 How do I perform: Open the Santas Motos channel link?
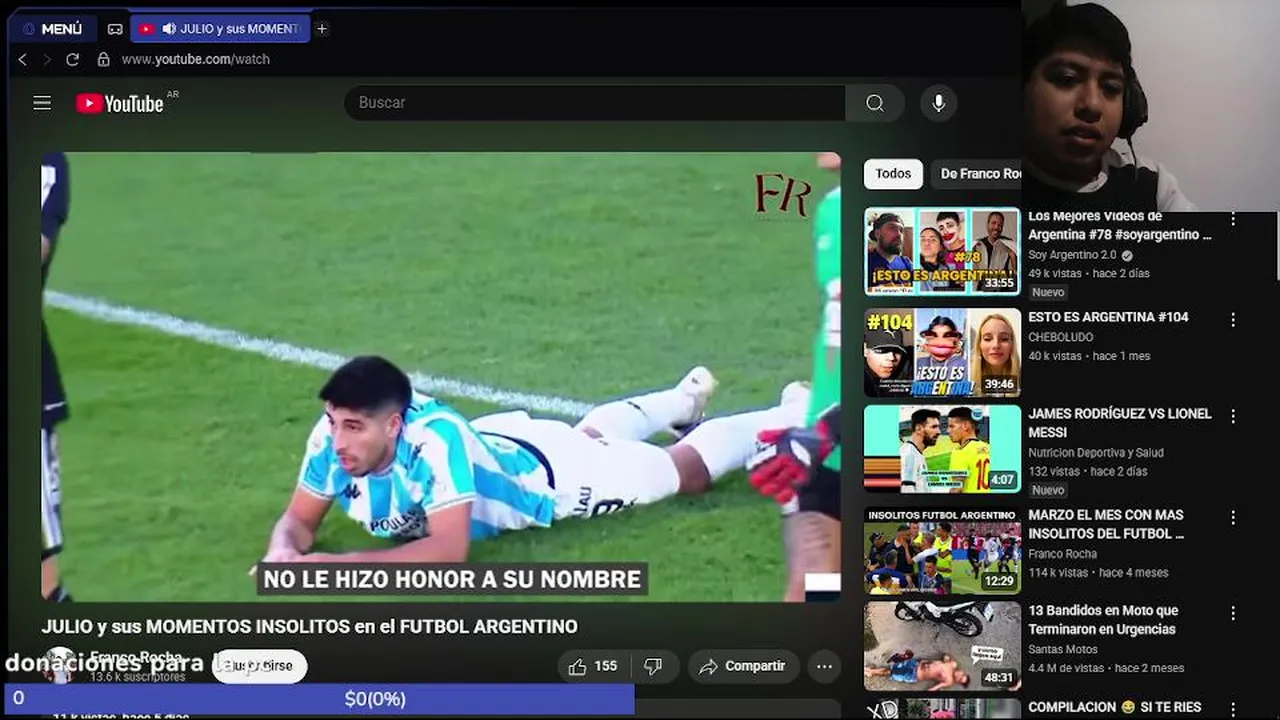[x=1064, y=649]
